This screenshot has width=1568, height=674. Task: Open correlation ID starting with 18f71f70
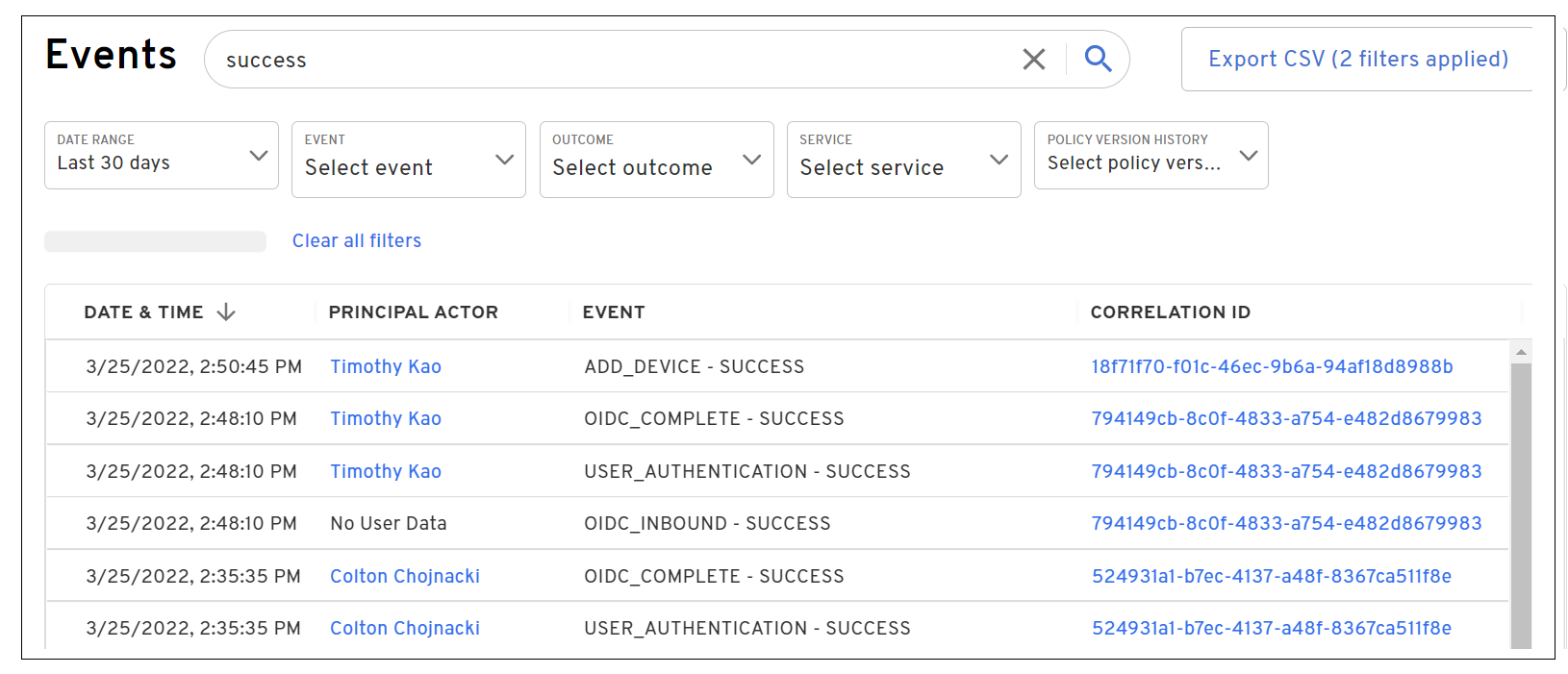pyautogui.click(x=1272, y=367)
